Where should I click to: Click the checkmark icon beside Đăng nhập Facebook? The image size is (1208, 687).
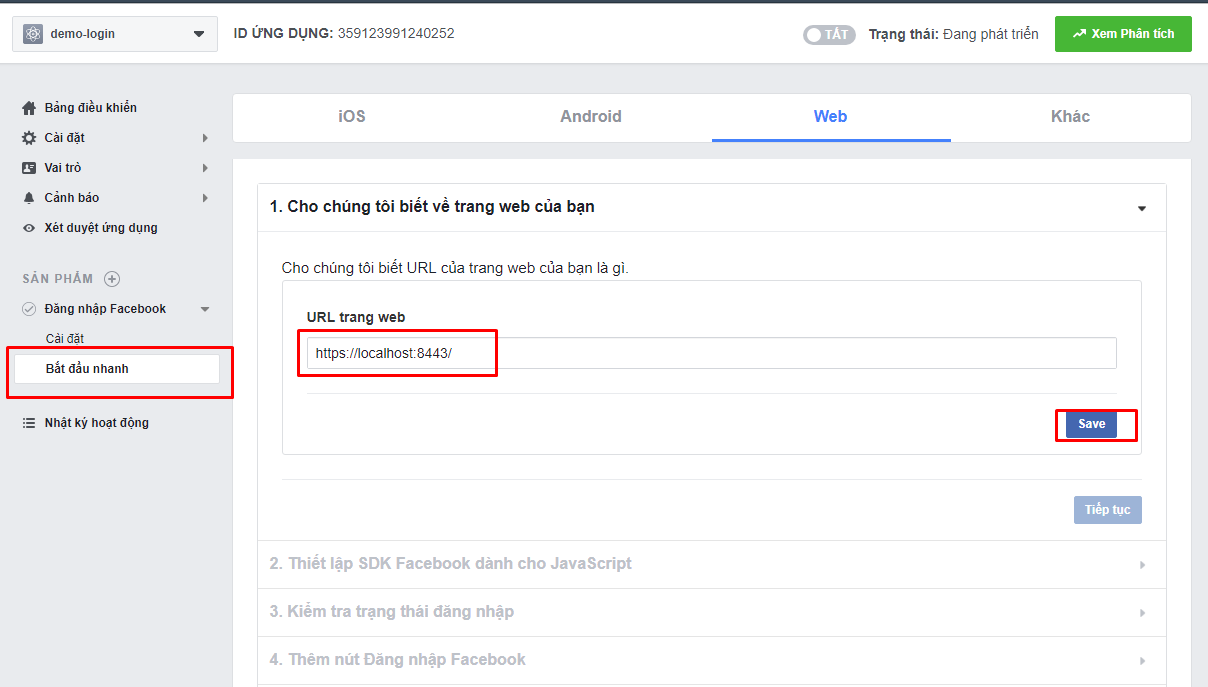point(29,309)
